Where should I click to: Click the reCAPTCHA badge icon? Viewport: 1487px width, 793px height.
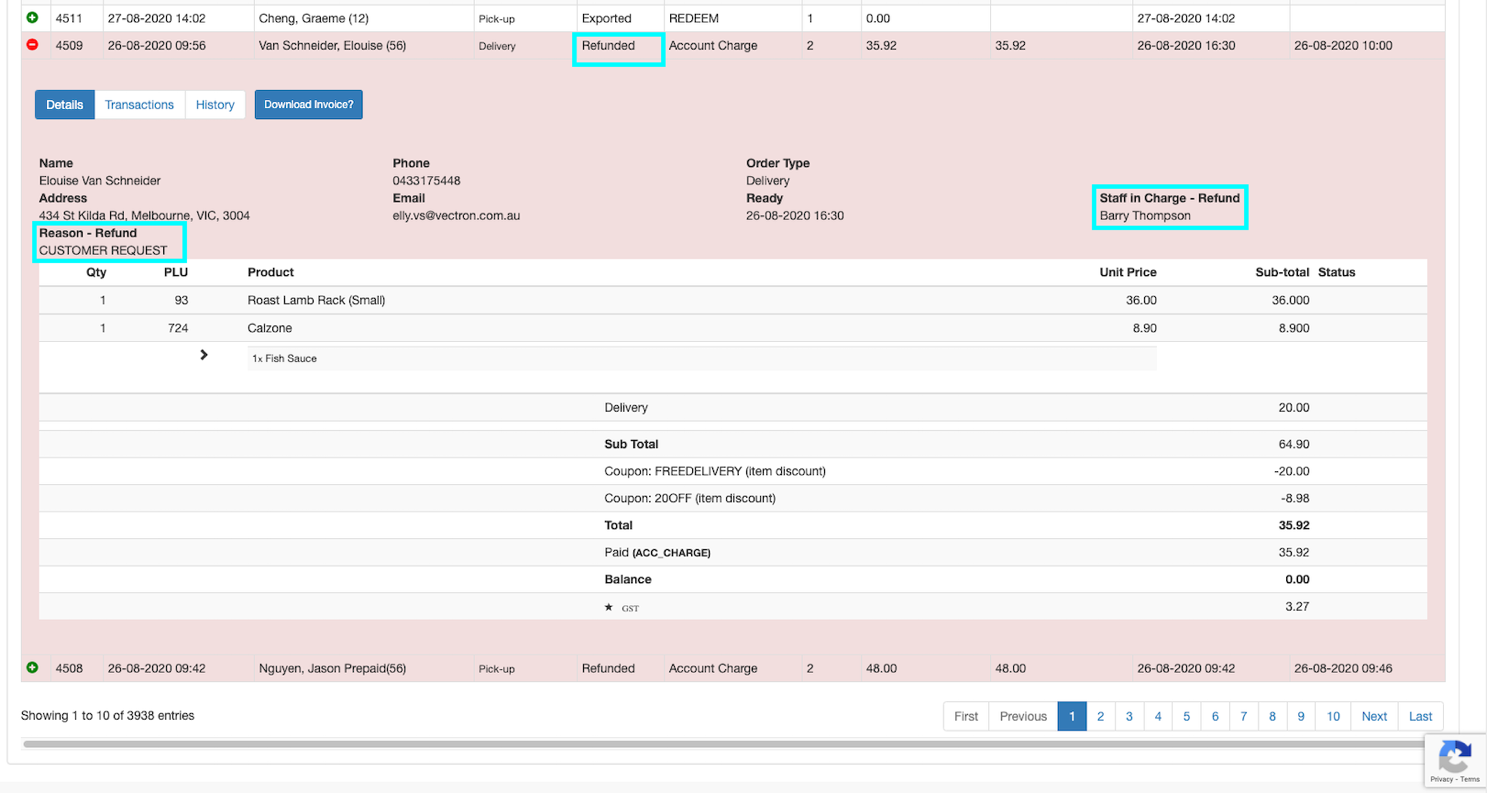point(1455,754)
